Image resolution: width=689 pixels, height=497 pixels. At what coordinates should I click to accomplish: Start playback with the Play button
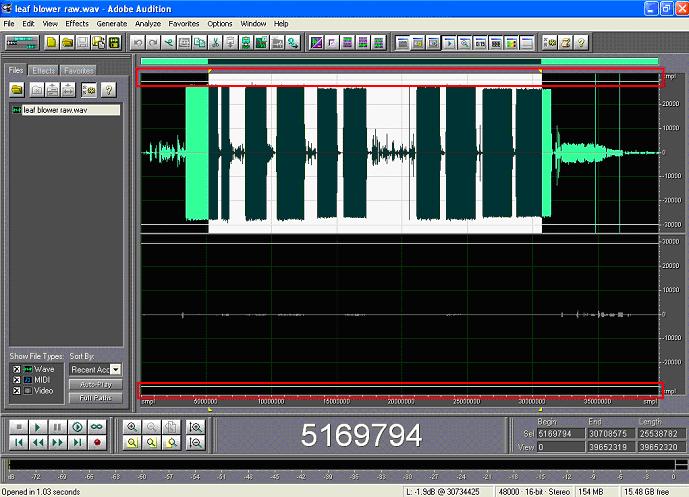coord(38,427)
